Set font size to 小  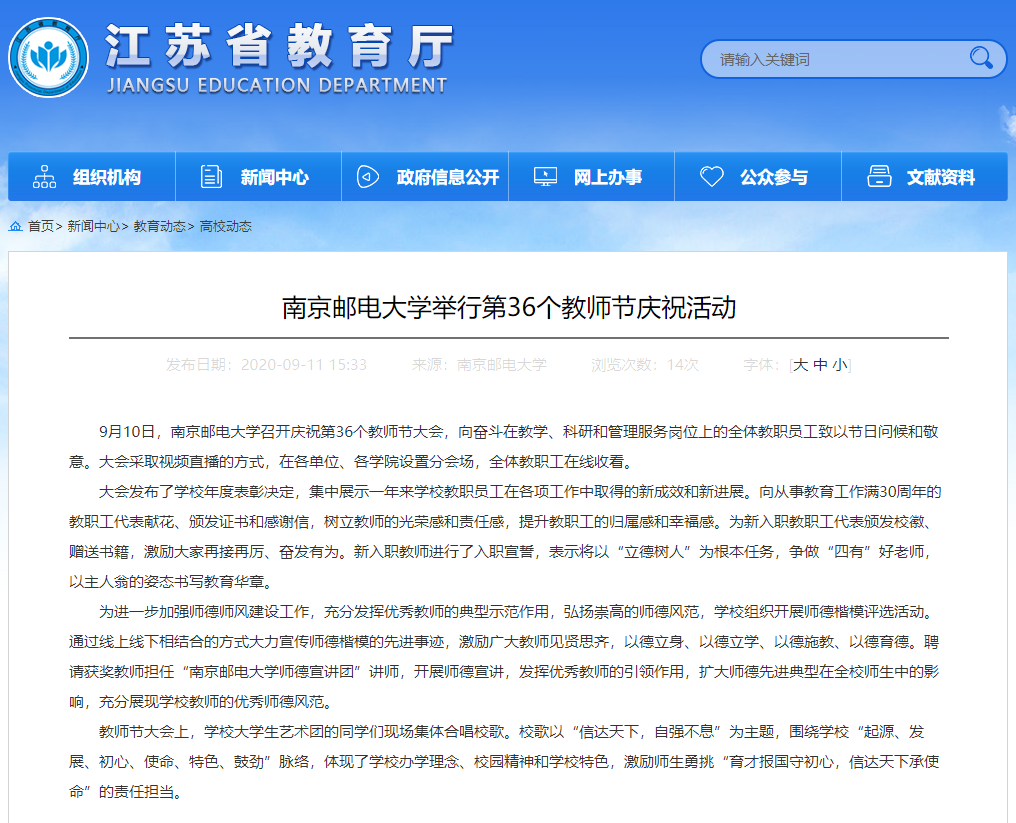tap(840, 365)
